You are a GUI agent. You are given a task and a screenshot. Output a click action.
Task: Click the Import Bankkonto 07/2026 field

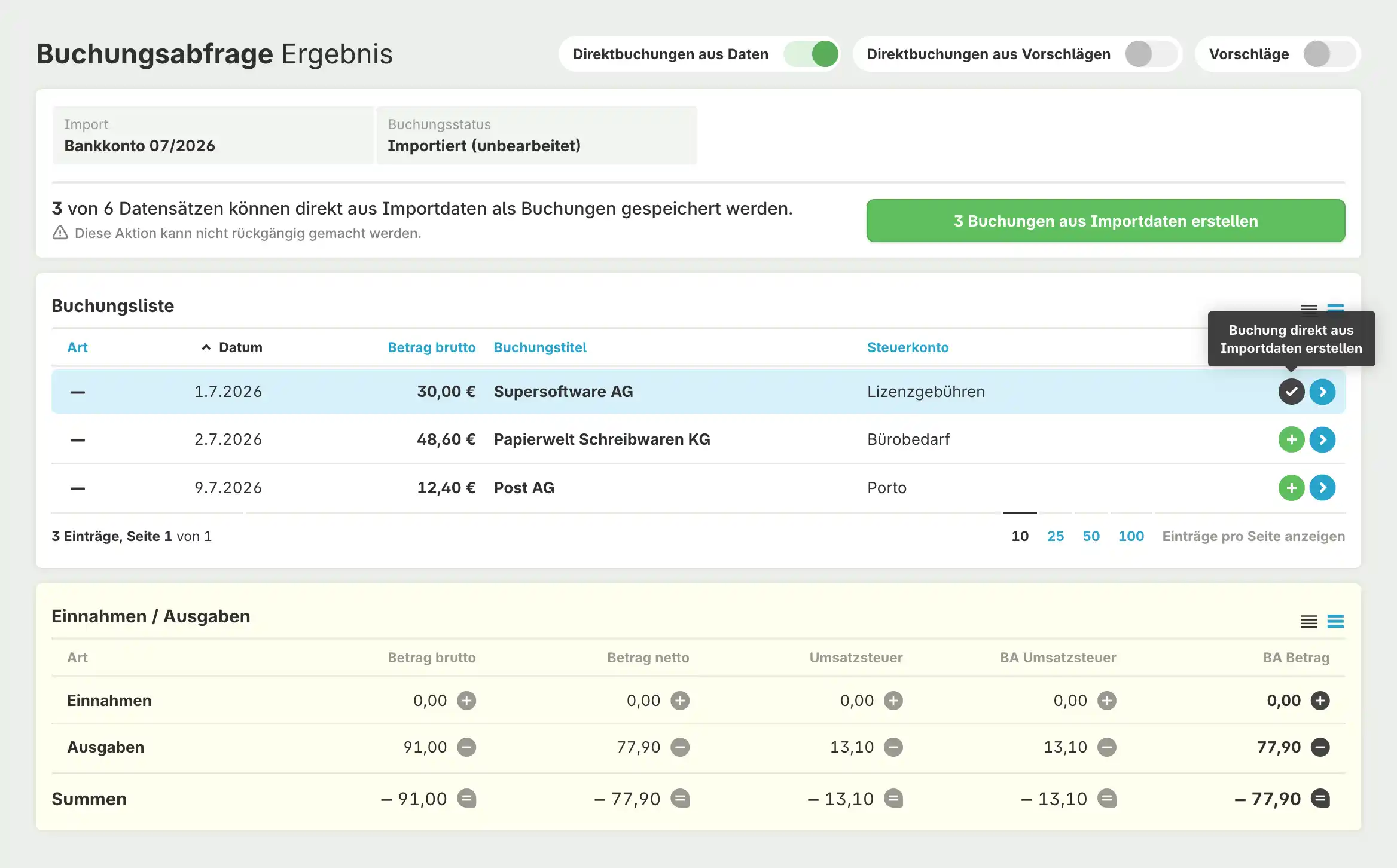[x=212, y=136]
